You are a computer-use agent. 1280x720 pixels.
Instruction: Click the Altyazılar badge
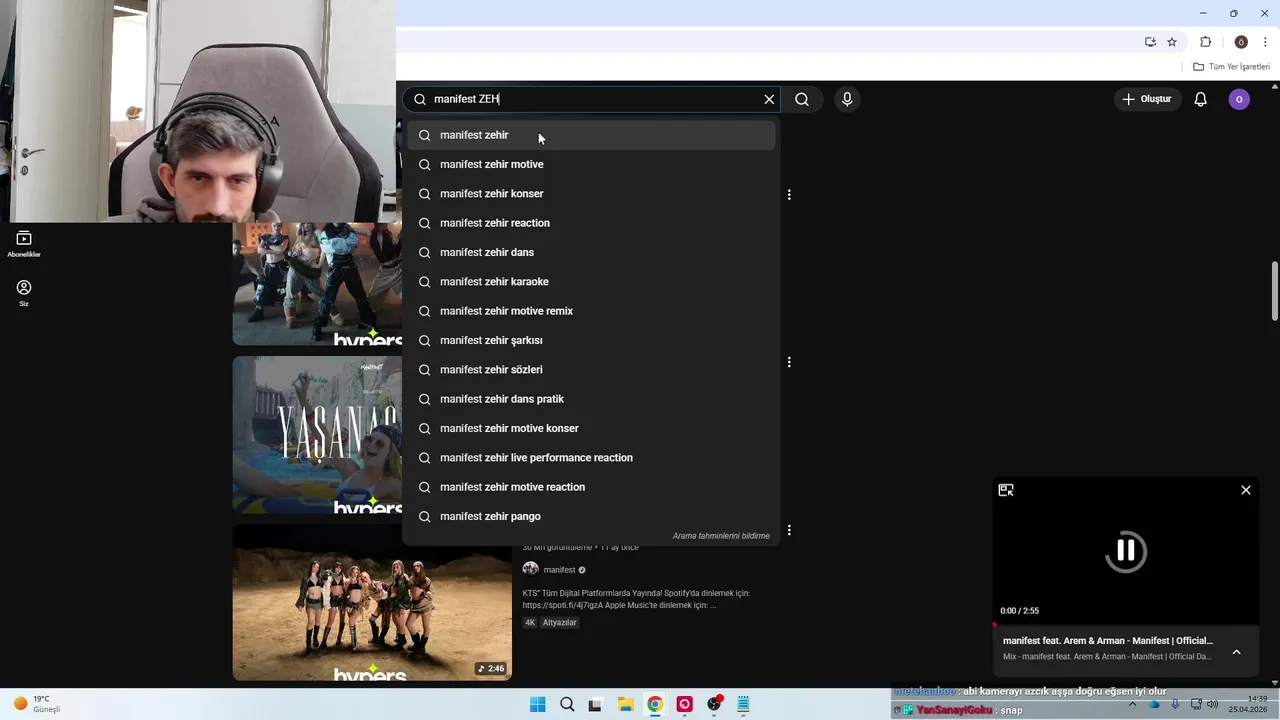click(x=560, y=622)
